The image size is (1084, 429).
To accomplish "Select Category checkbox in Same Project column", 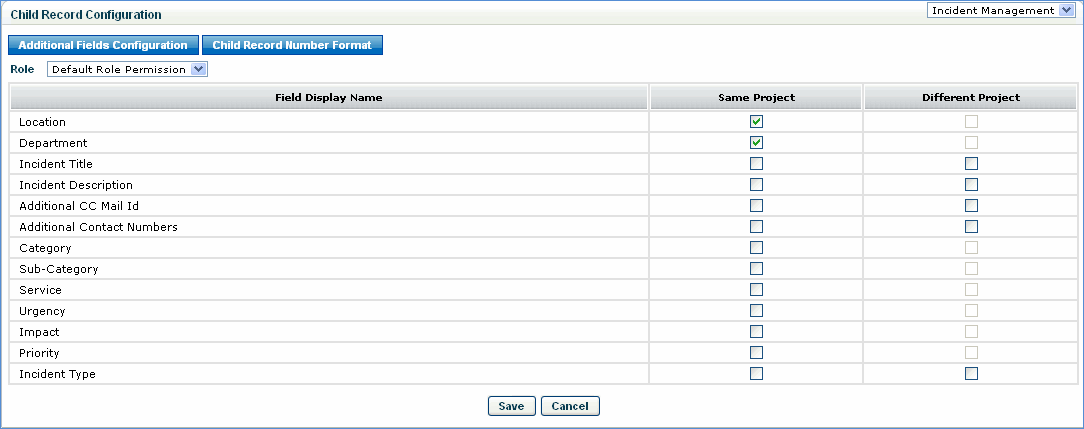I will pos(756,247).
